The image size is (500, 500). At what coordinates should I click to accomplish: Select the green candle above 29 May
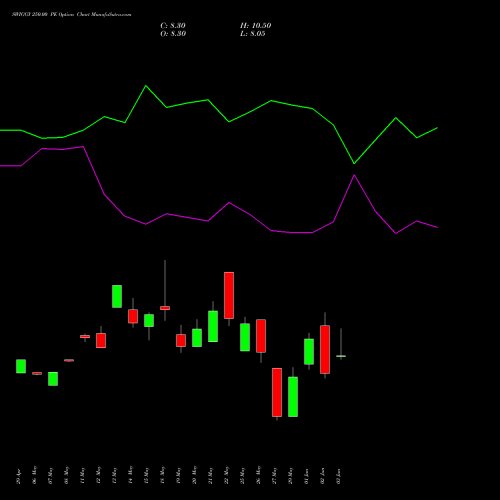pyautogui.click(x=293, y=397)
